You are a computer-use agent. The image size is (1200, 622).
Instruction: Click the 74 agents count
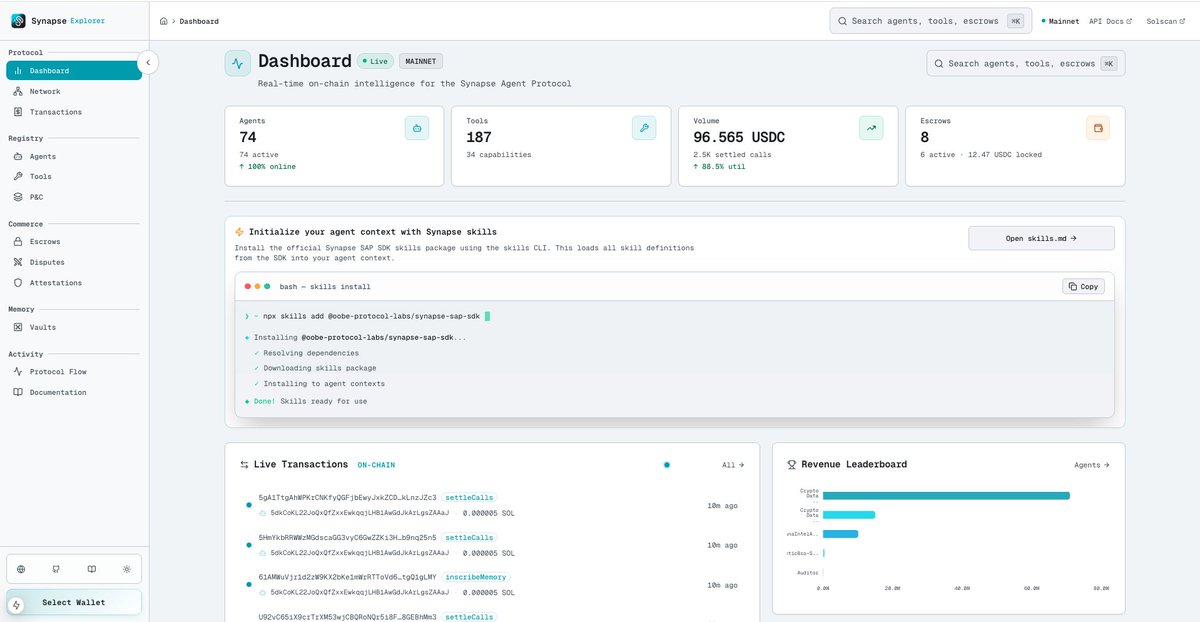click(x=248, y=137)
